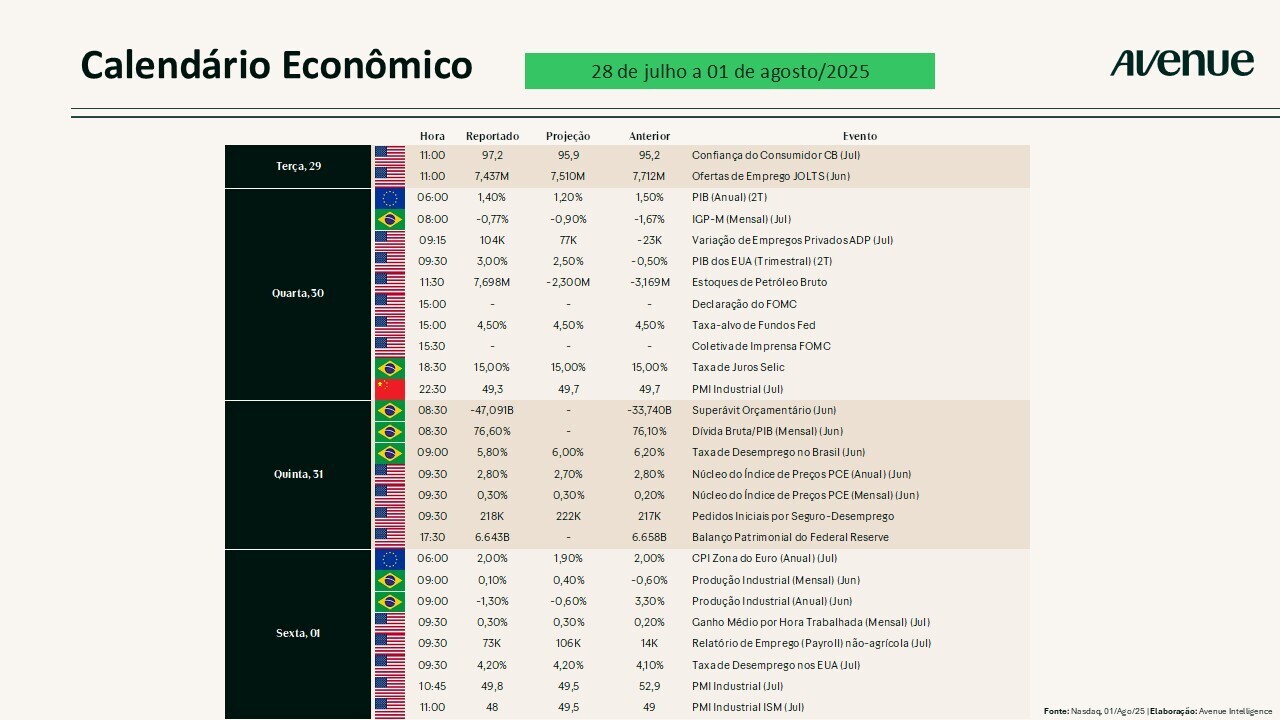
Task: Click the Projeção column header
Action: [x=568, y=136]
